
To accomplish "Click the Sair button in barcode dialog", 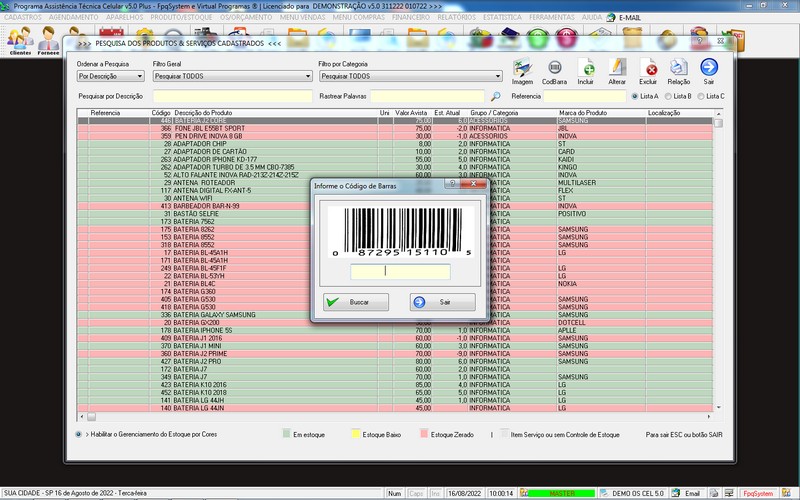I will [442, 302].
